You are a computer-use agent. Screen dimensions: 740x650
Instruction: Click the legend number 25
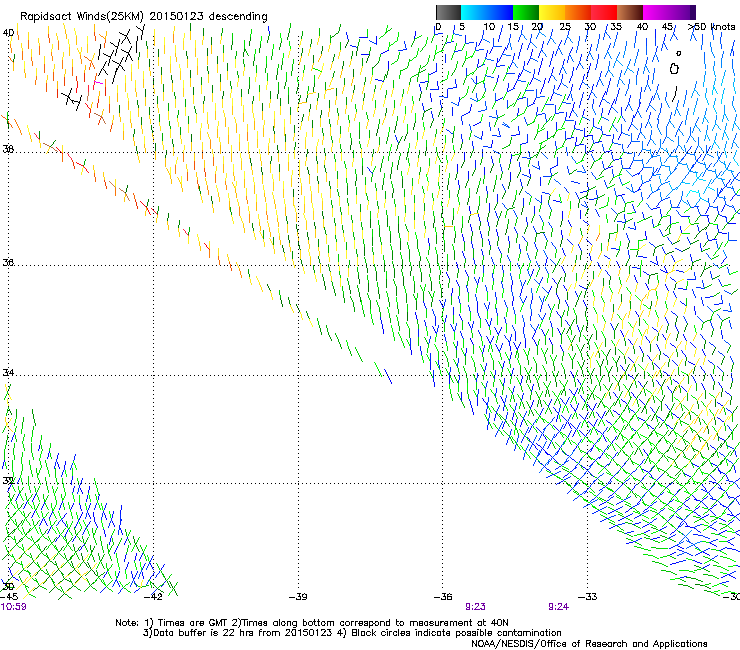[x=565, y=26]
